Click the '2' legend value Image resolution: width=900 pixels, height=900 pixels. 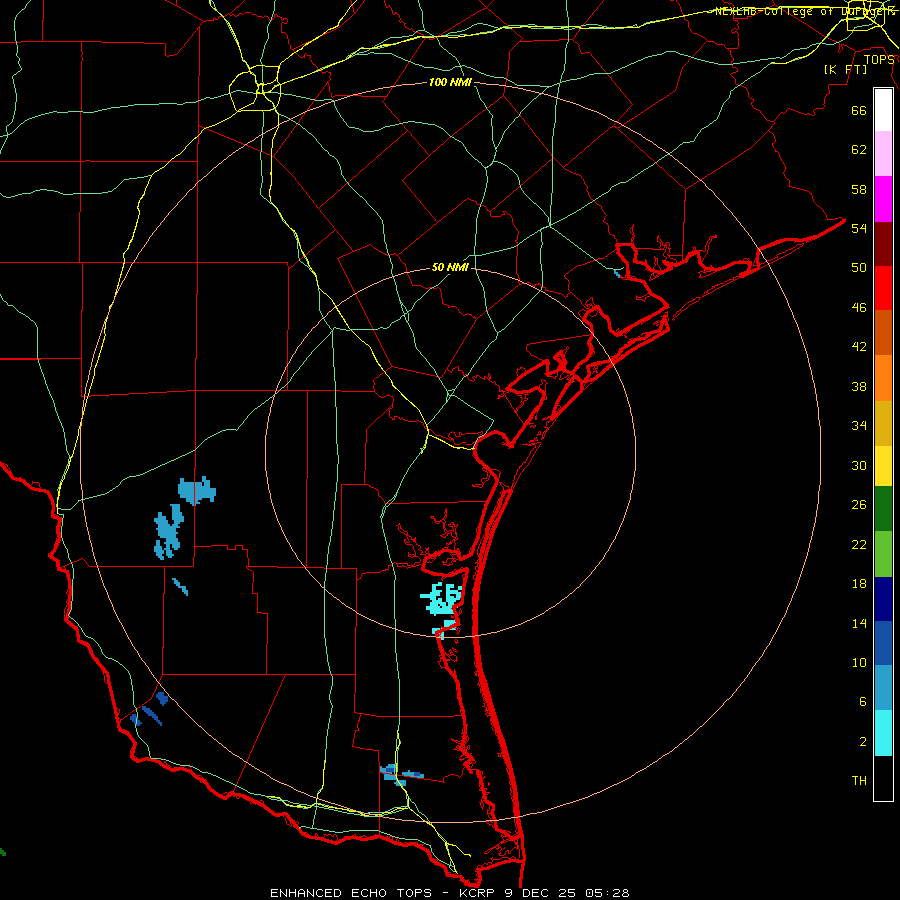tap(863, 742)
